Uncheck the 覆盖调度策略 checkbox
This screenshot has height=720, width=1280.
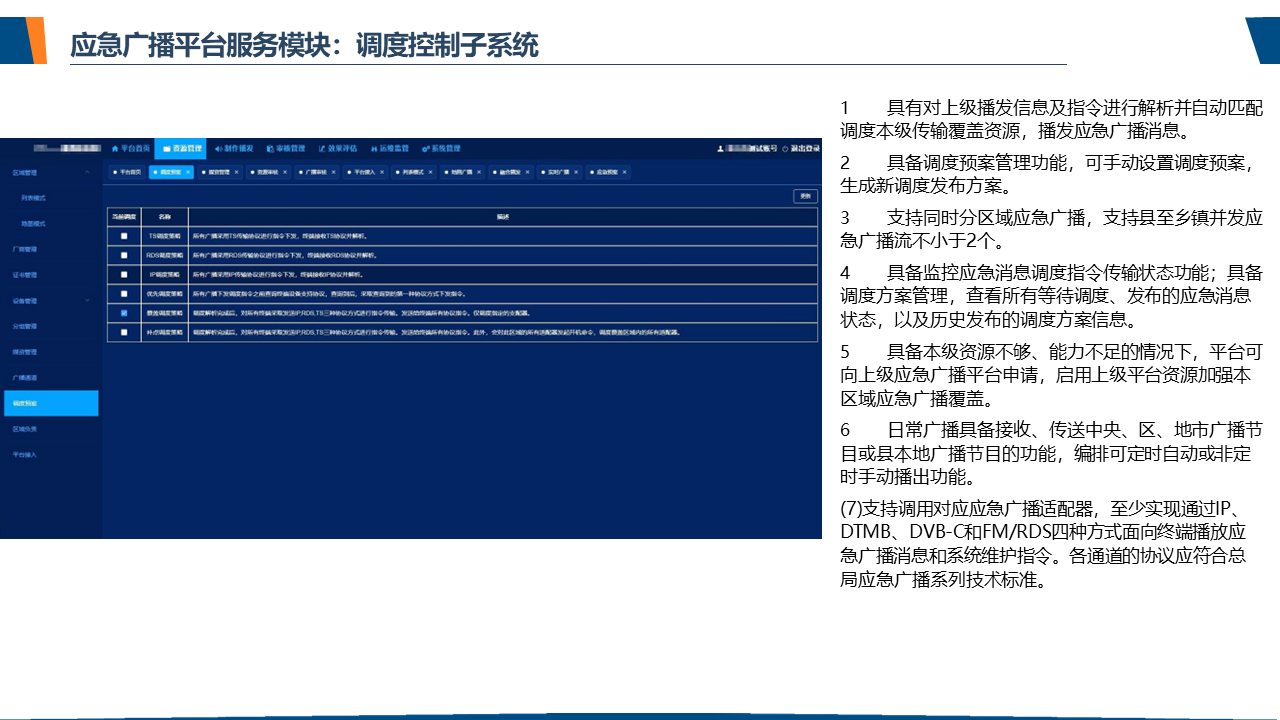[x=124, y=312]
